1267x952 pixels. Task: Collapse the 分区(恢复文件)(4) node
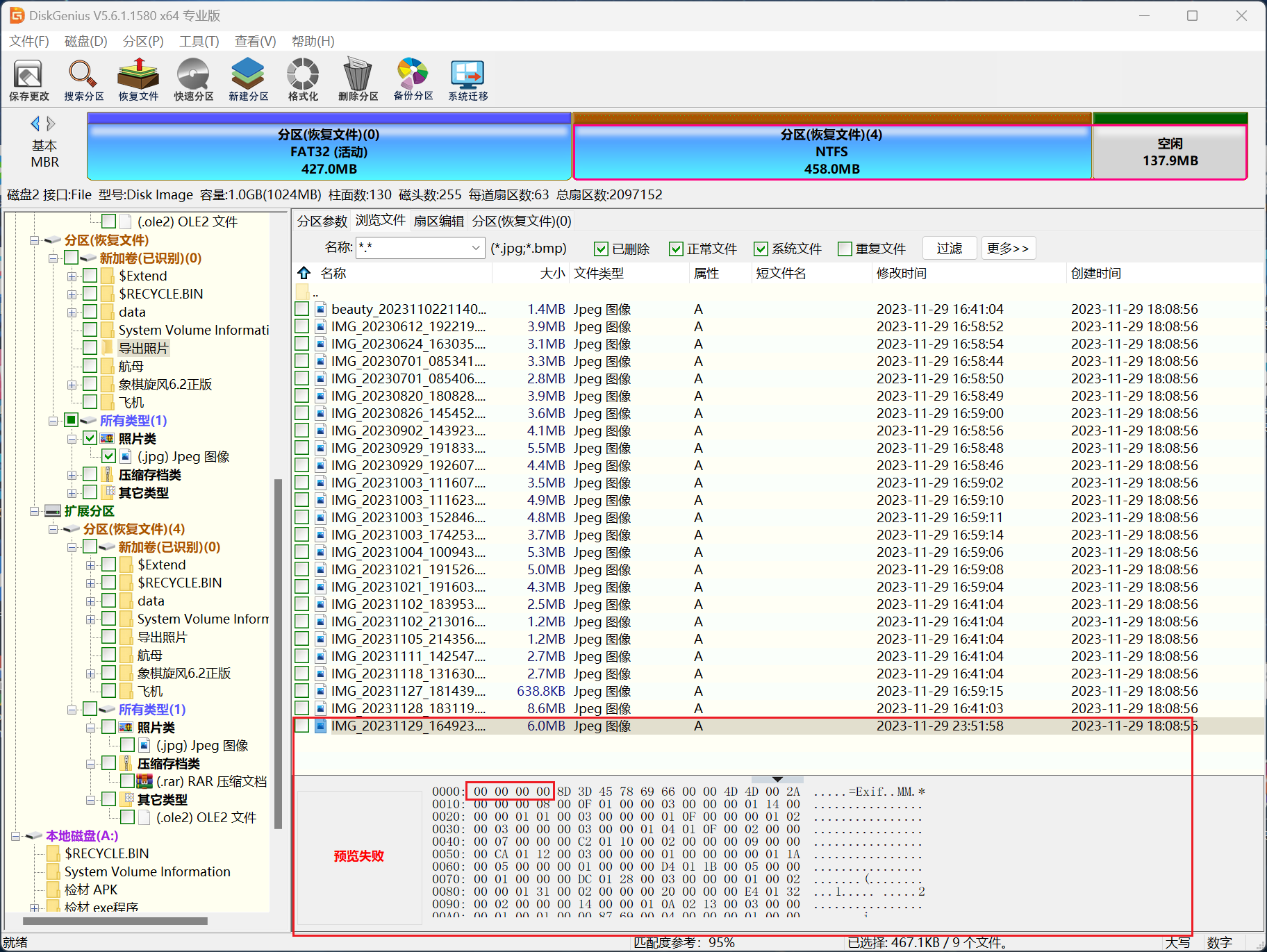coord(53,529)
